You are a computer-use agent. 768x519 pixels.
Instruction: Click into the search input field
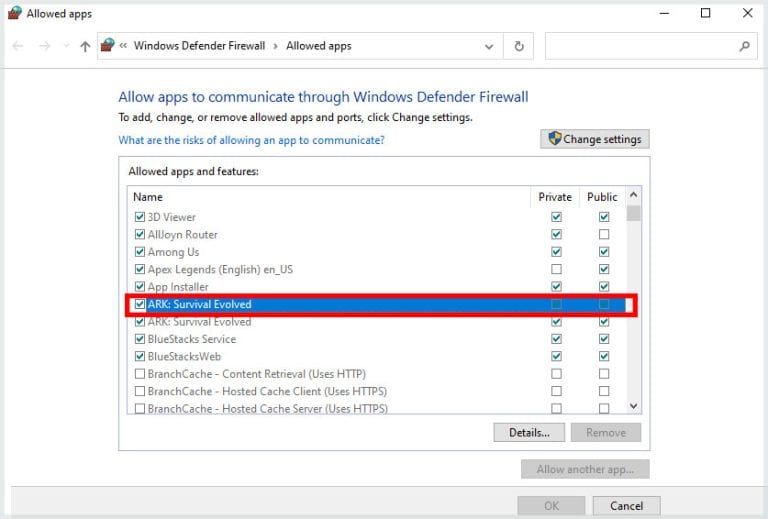point(640,46)
